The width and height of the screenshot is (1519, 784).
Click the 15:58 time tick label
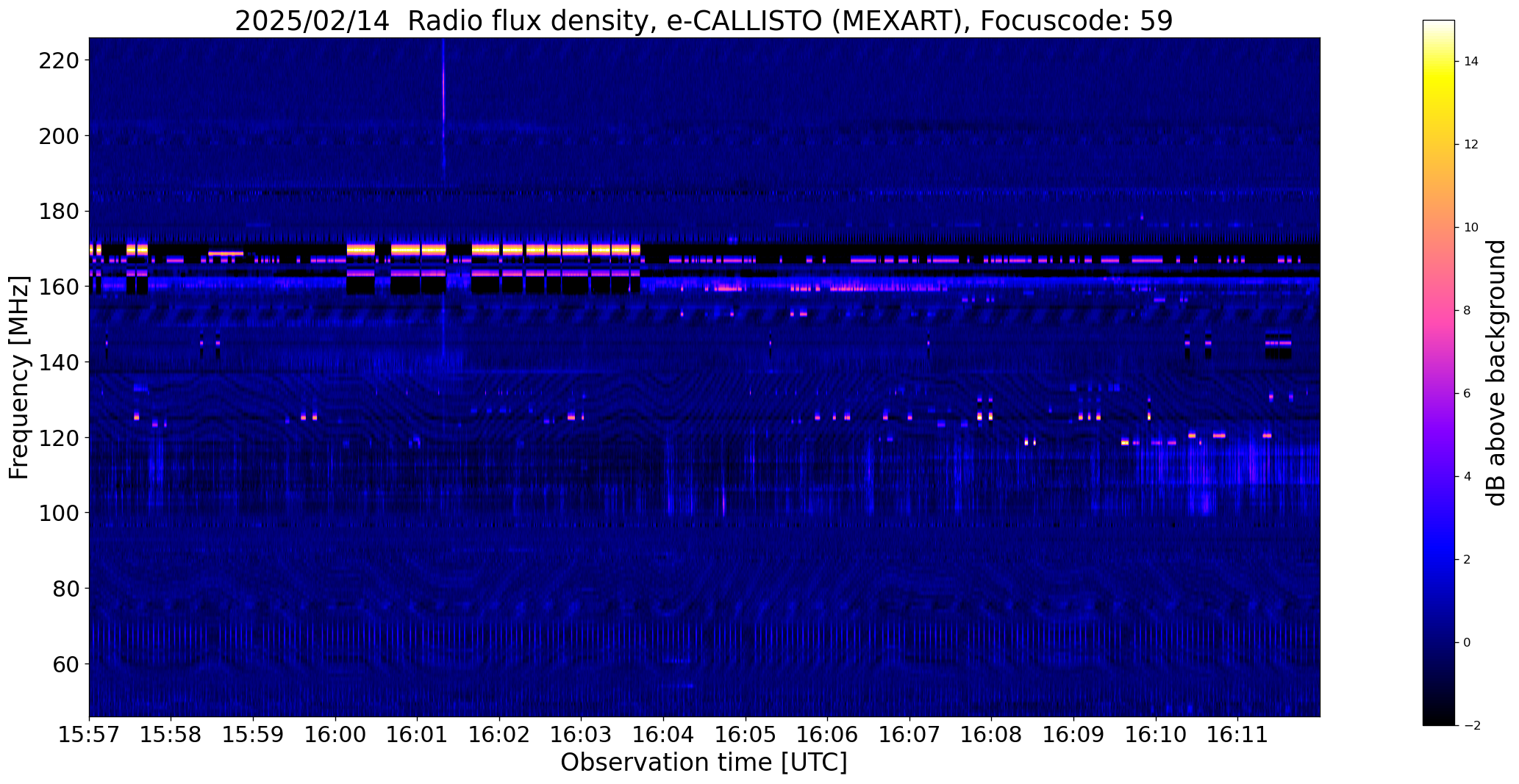[171, 735]
